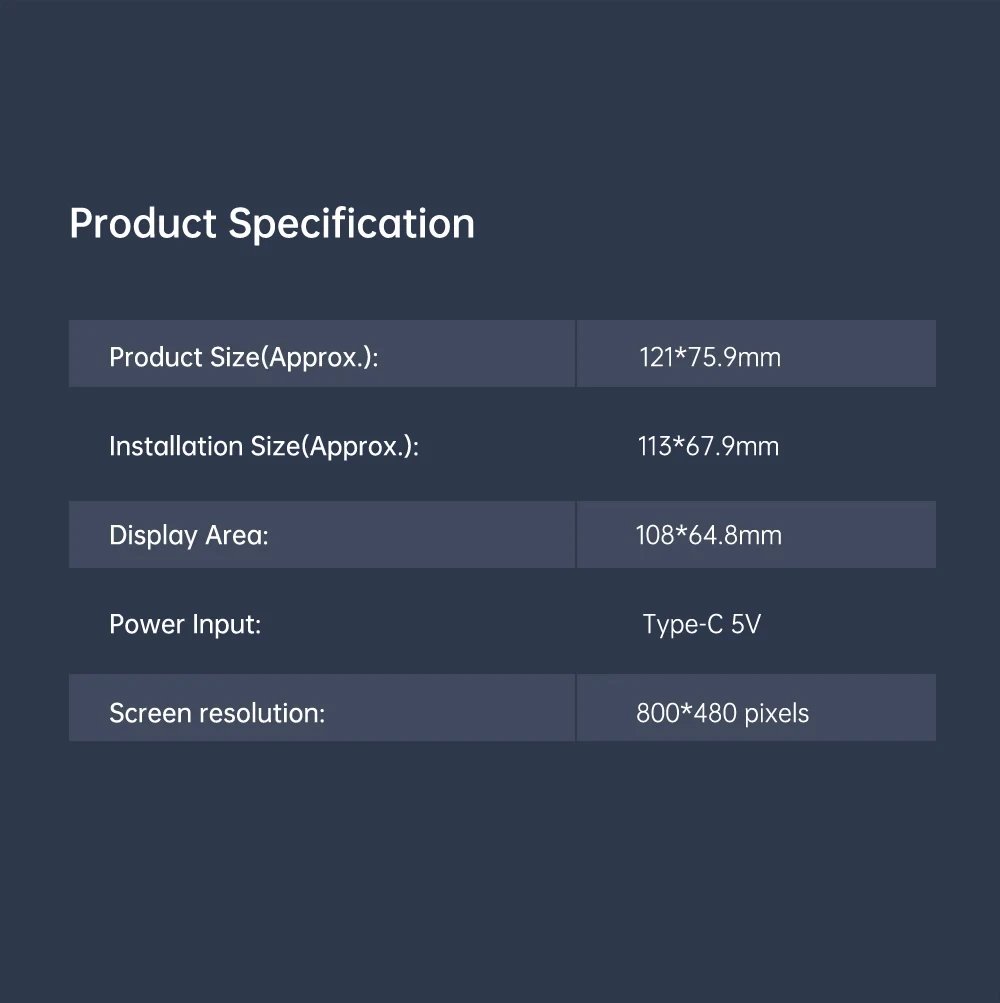Click the 108*64.8mm value
Viewport: 1000px width, 1003px height.
point(709,535)
